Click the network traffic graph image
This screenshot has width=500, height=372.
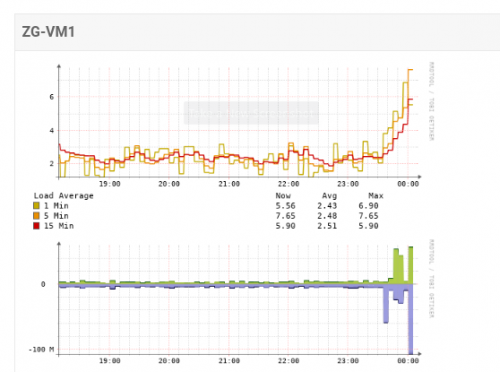233,302
